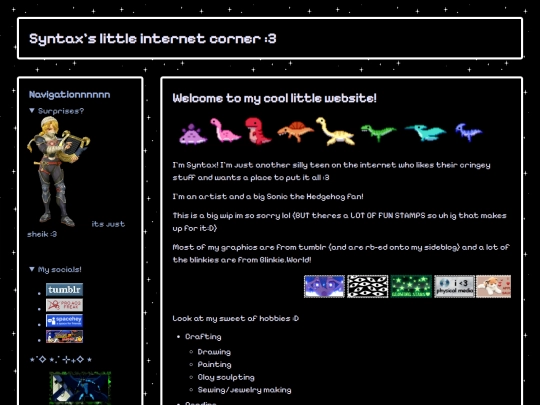Viewport: 540px width, 405px height.
Task: Click the paragraph mentioning Blinkie.World
Action: tap(341, 253)
